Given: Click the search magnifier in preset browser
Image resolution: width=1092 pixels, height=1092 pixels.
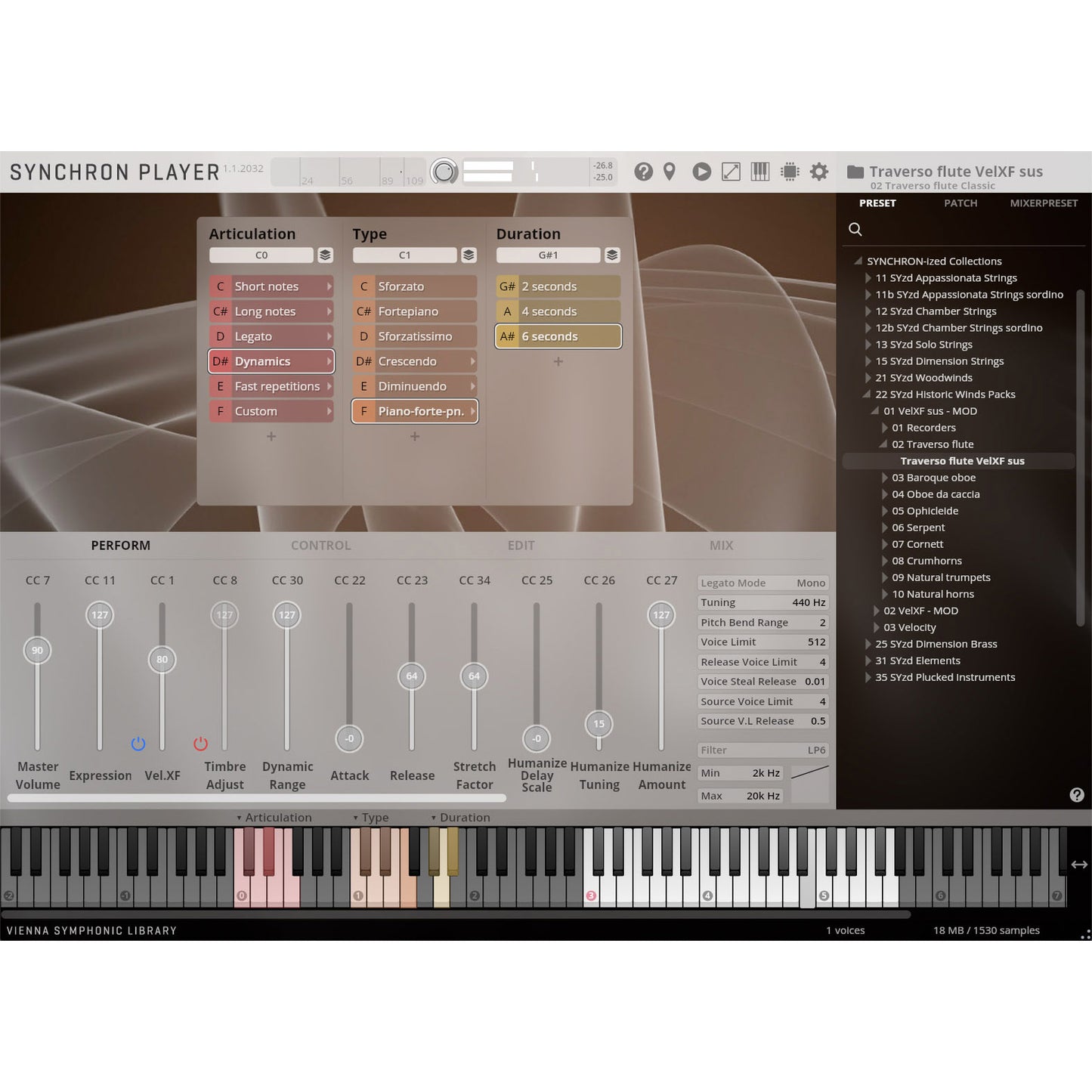Looking at the screenshot, I should click(855, 230).
